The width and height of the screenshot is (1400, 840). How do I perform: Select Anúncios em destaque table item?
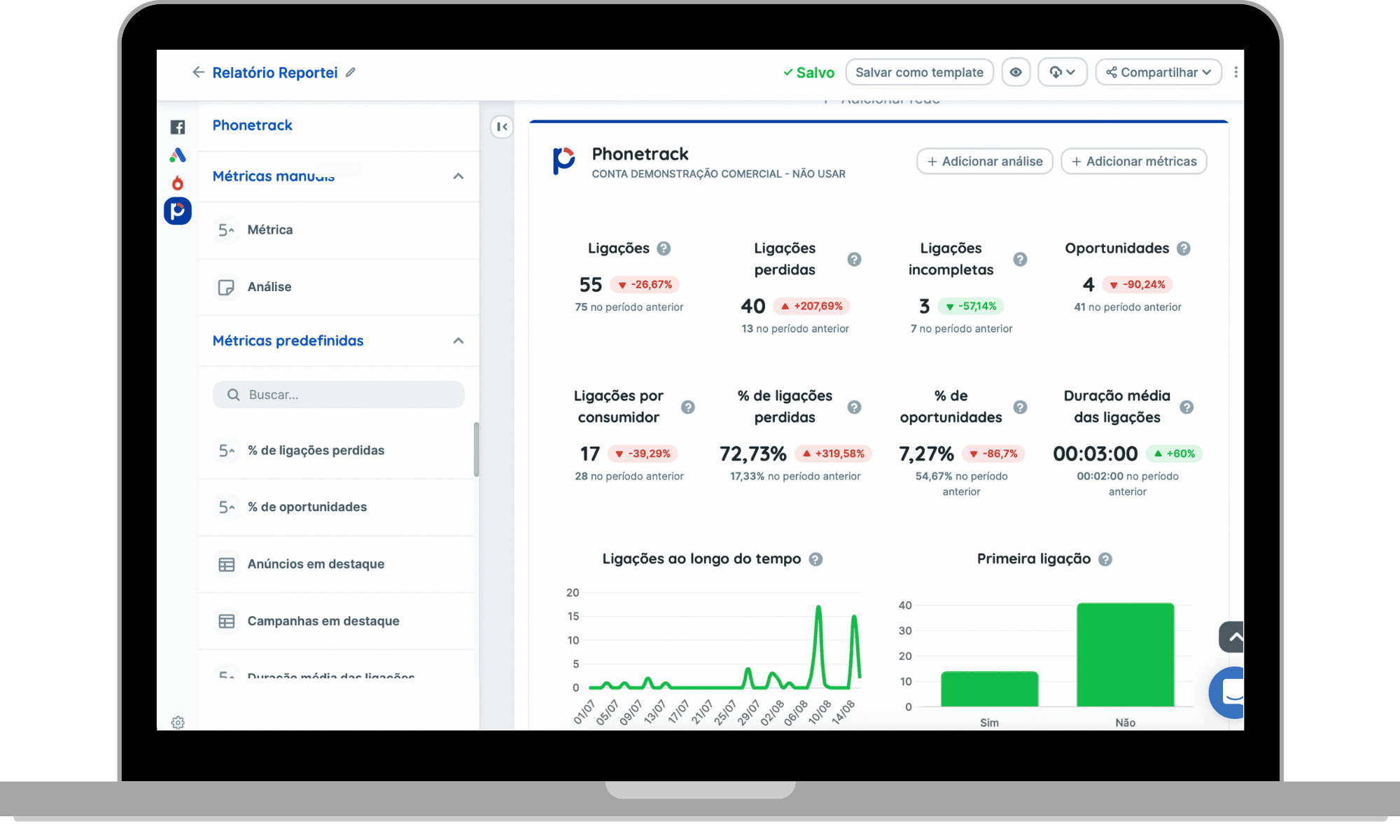click(336, 564)
